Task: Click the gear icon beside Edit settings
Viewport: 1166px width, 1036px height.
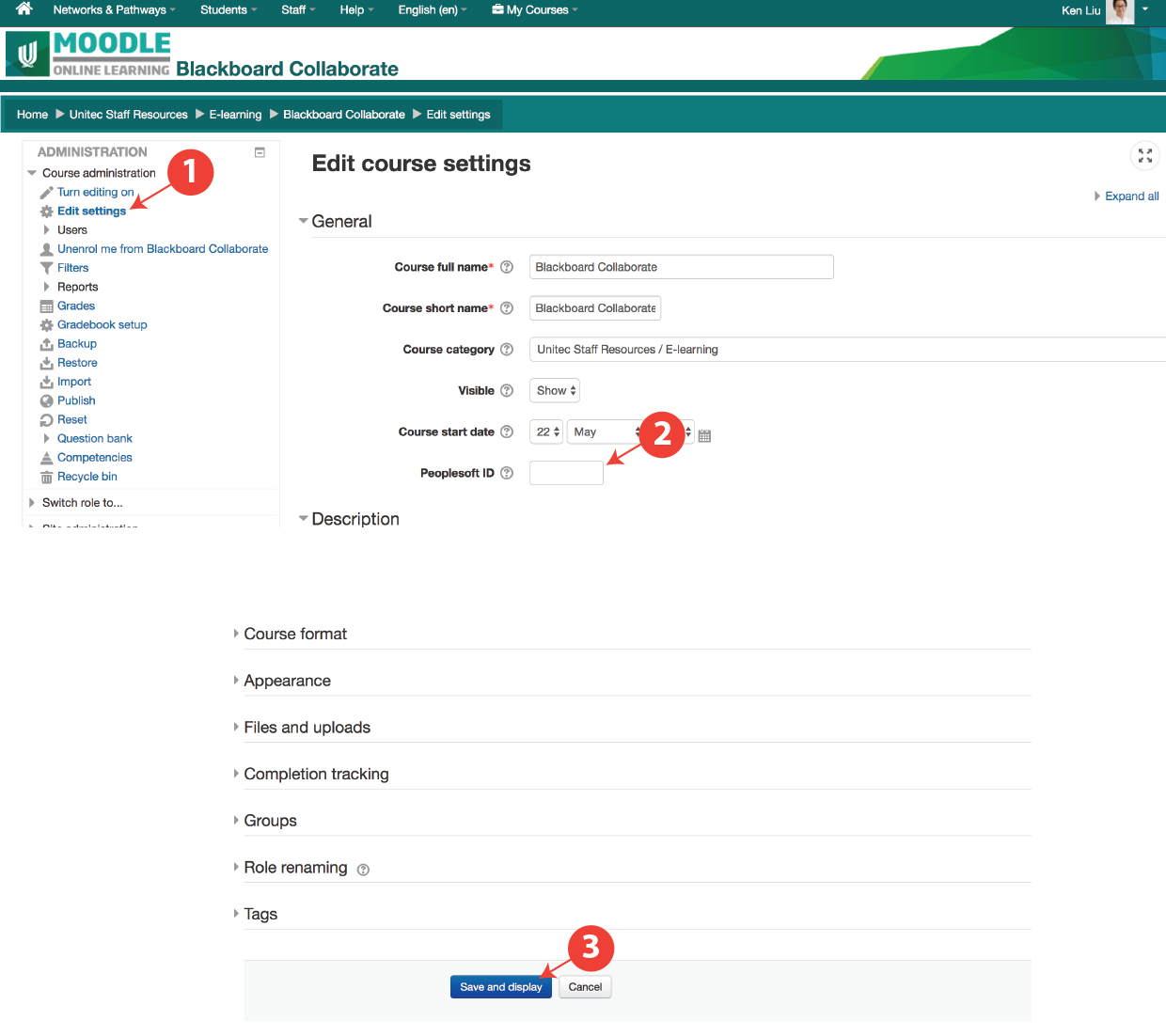Action: coord(46,212)
